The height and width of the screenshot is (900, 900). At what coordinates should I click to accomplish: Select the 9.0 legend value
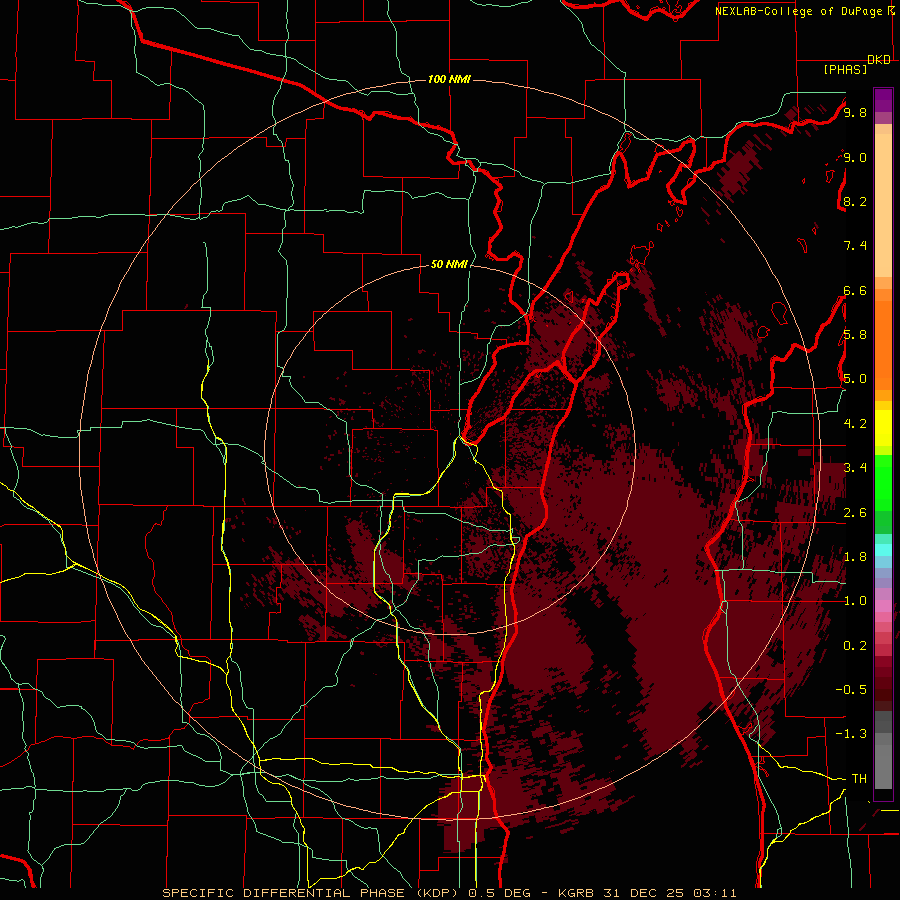pos(855,157)
